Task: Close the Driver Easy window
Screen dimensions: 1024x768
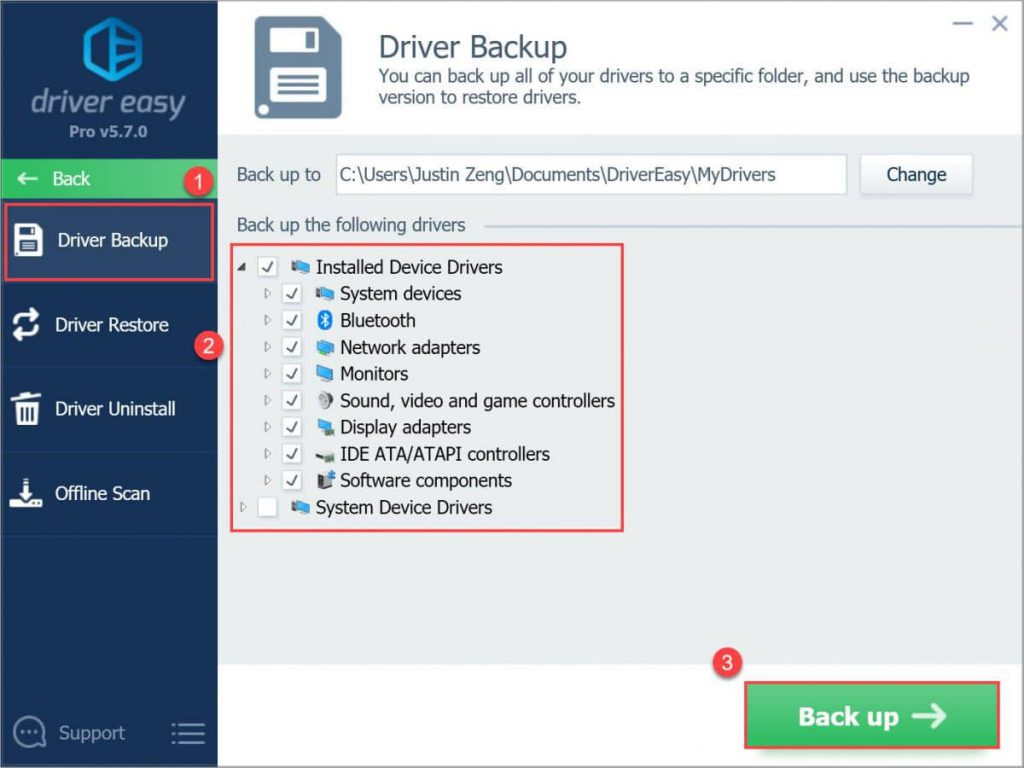Action: click(x=999, y=24)
